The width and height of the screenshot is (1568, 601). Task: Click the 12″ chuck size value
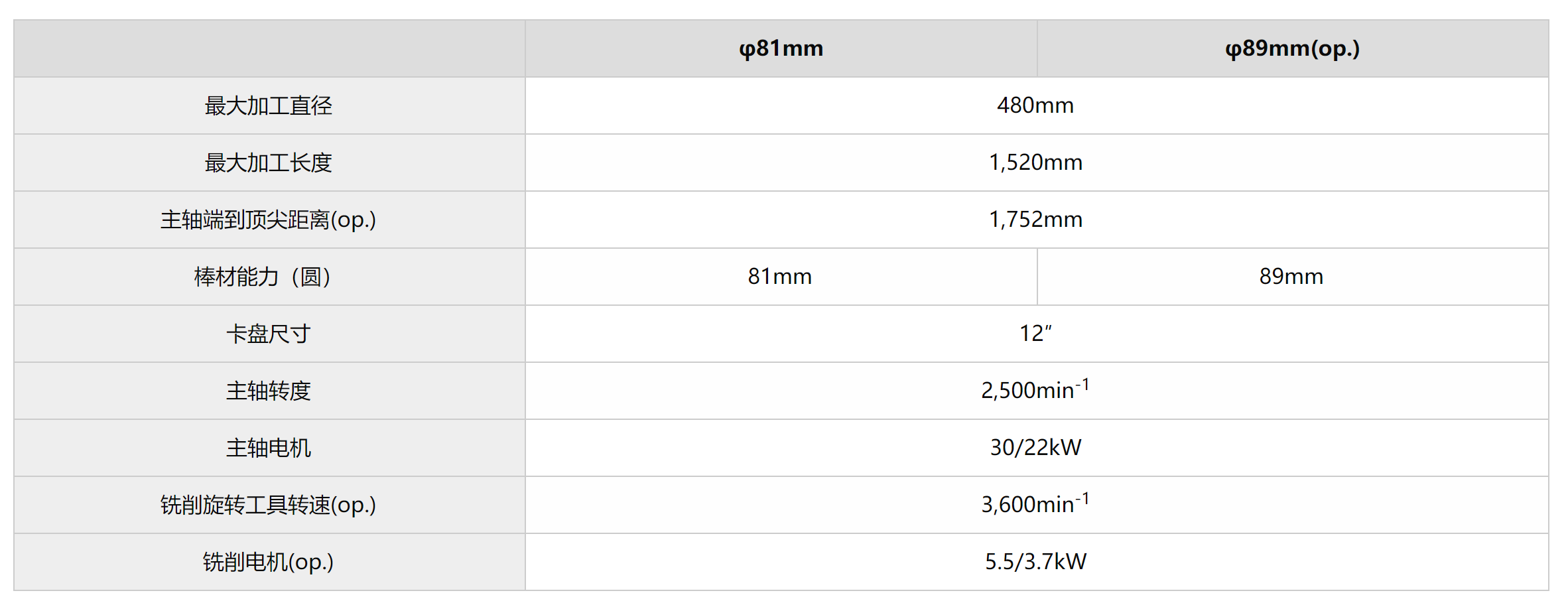point(1035,334)
